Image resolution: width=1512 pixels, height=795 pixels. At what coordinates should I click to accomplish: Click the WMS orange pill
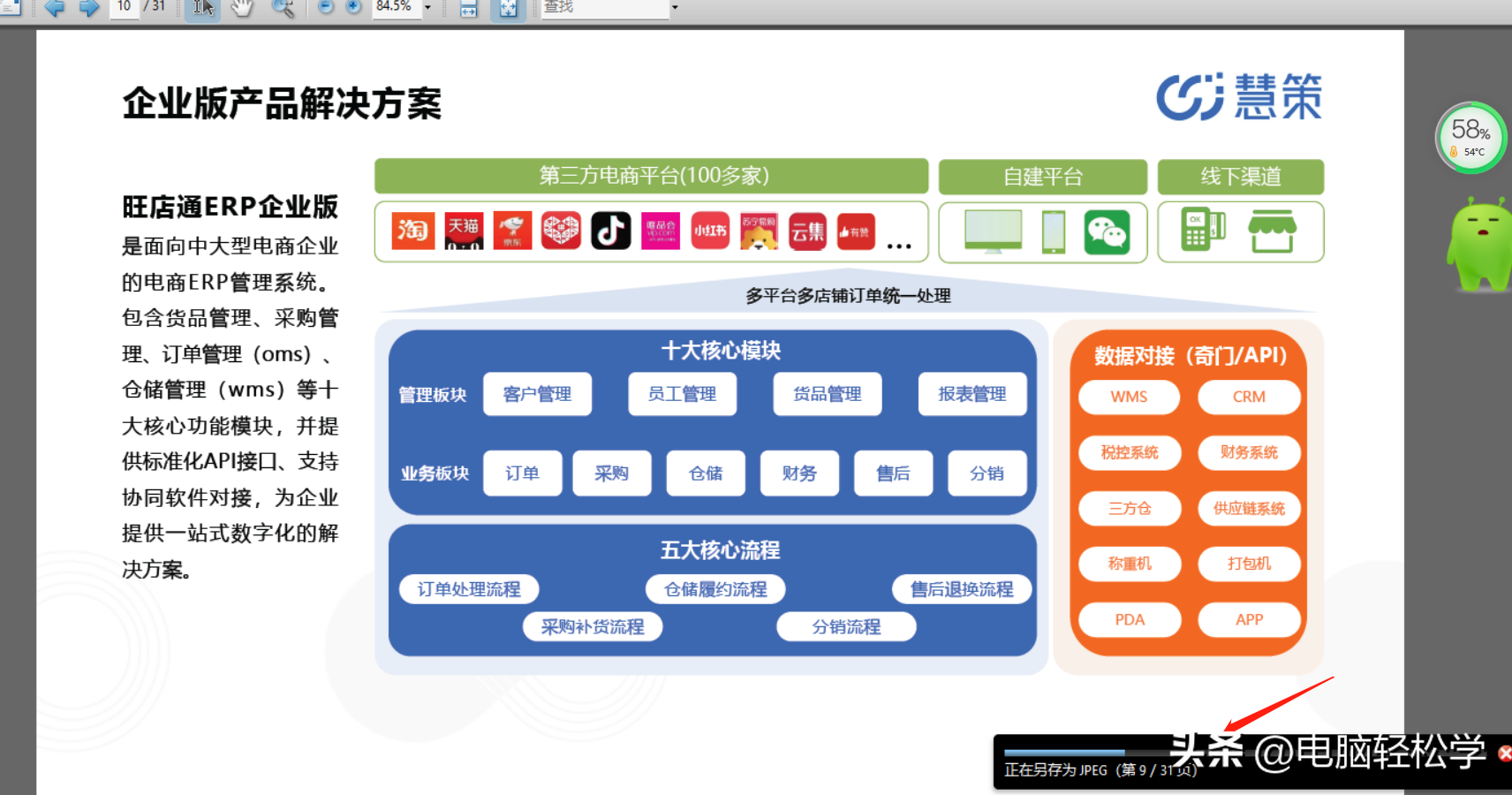coord(1129,397)
